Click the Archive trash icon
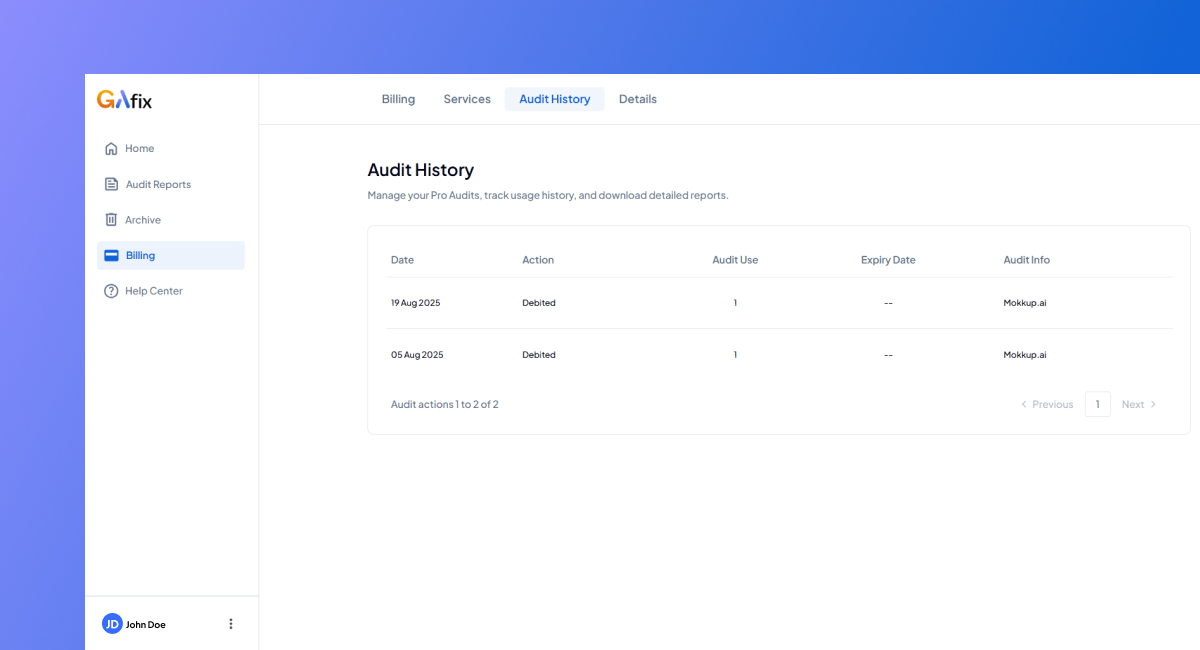The image size is (1200, 650). pyautogui.click(x=111, y=220)
